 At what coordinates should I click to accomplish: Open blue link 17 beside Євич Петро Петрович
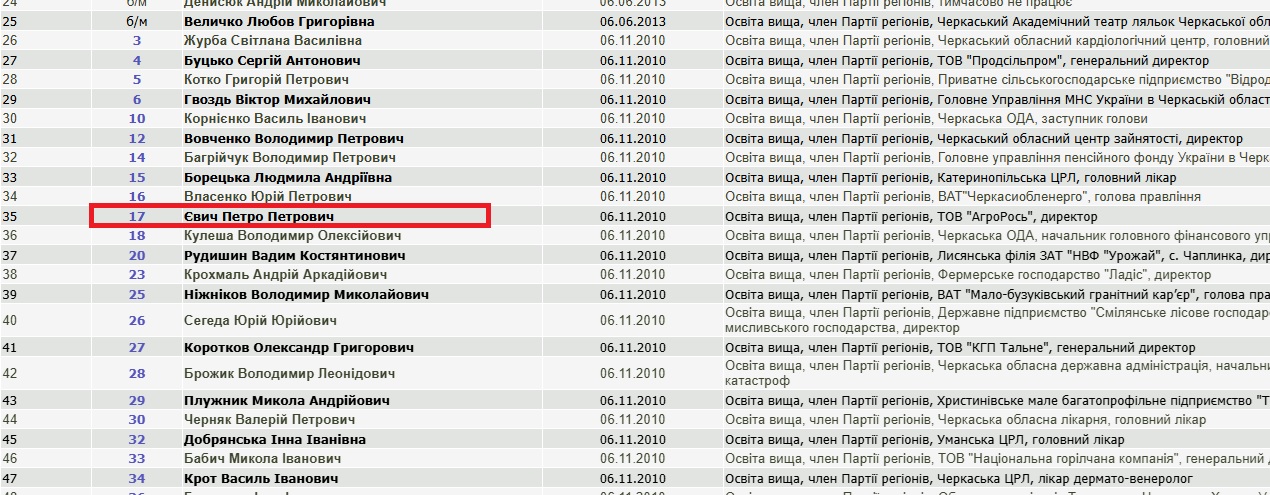137,216
